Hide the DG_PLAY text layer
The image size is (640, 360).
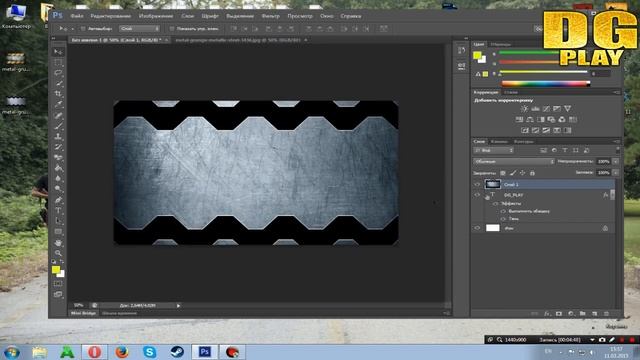click(x=477, y=195)
